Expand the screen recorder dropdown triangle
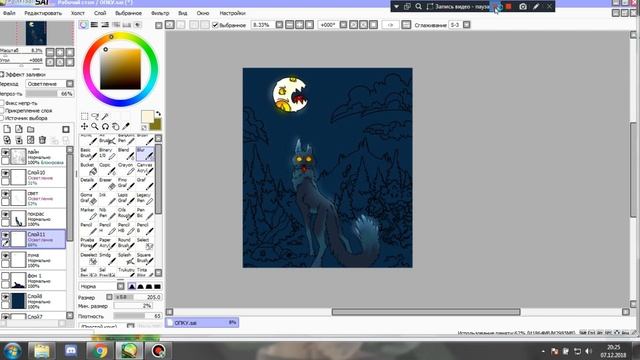Image resolution: width=640 pixels, height=360 pixels. pyautogui.click(x=396, y=7)
